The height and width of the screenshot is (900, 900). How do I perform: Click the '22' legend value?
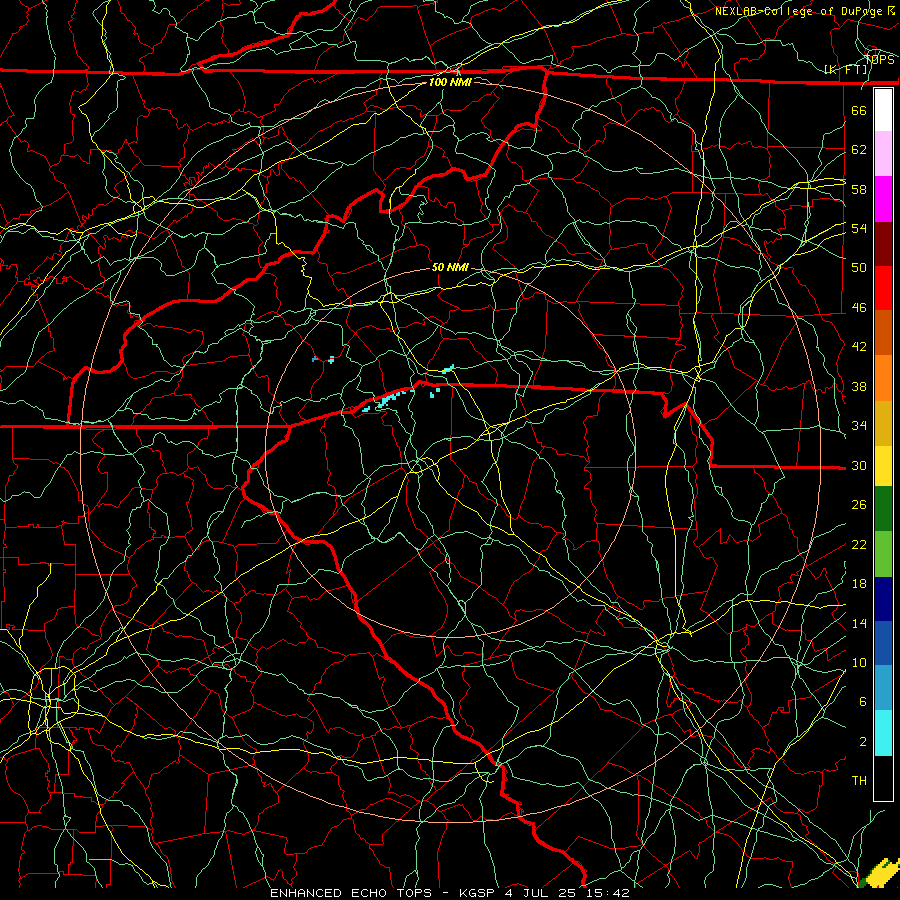tap(859, 544)
